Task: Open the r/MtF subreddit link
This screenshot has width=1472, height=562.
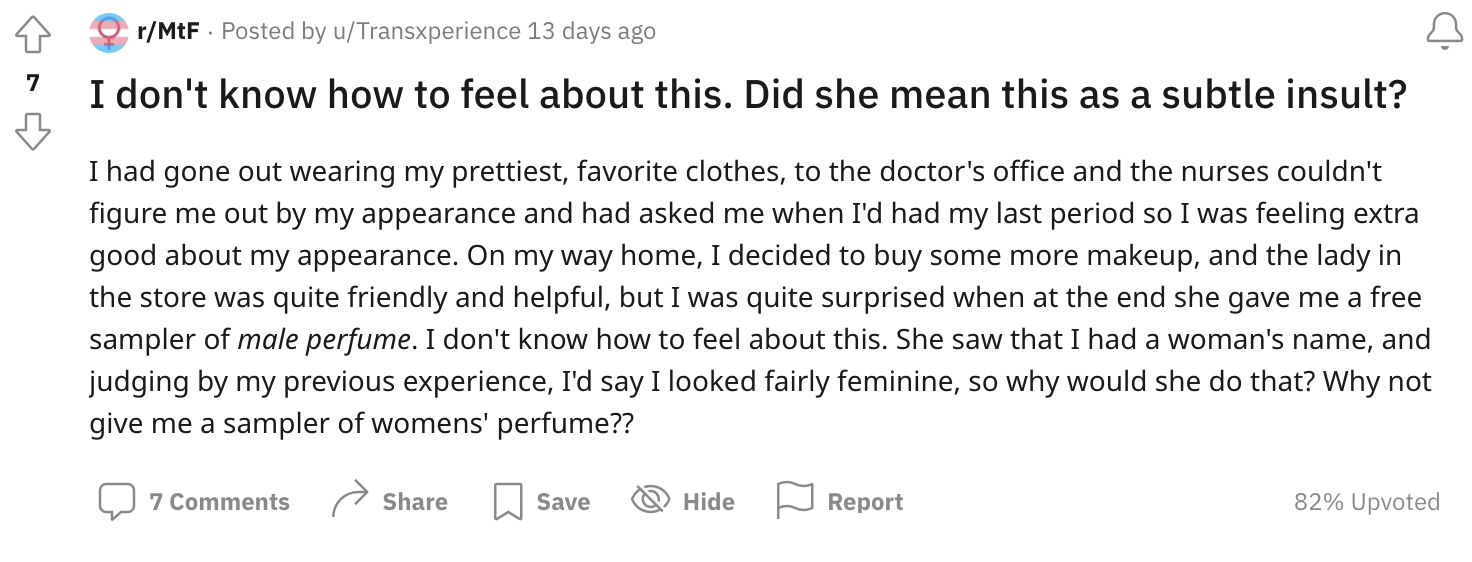Action: 168,32
